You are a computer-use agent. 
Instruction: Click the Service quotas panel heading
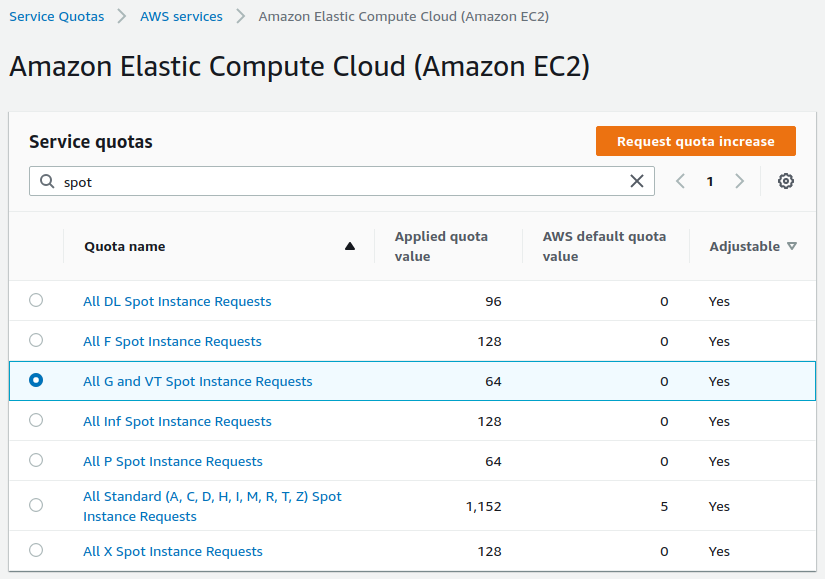click(x=90, y=142)
